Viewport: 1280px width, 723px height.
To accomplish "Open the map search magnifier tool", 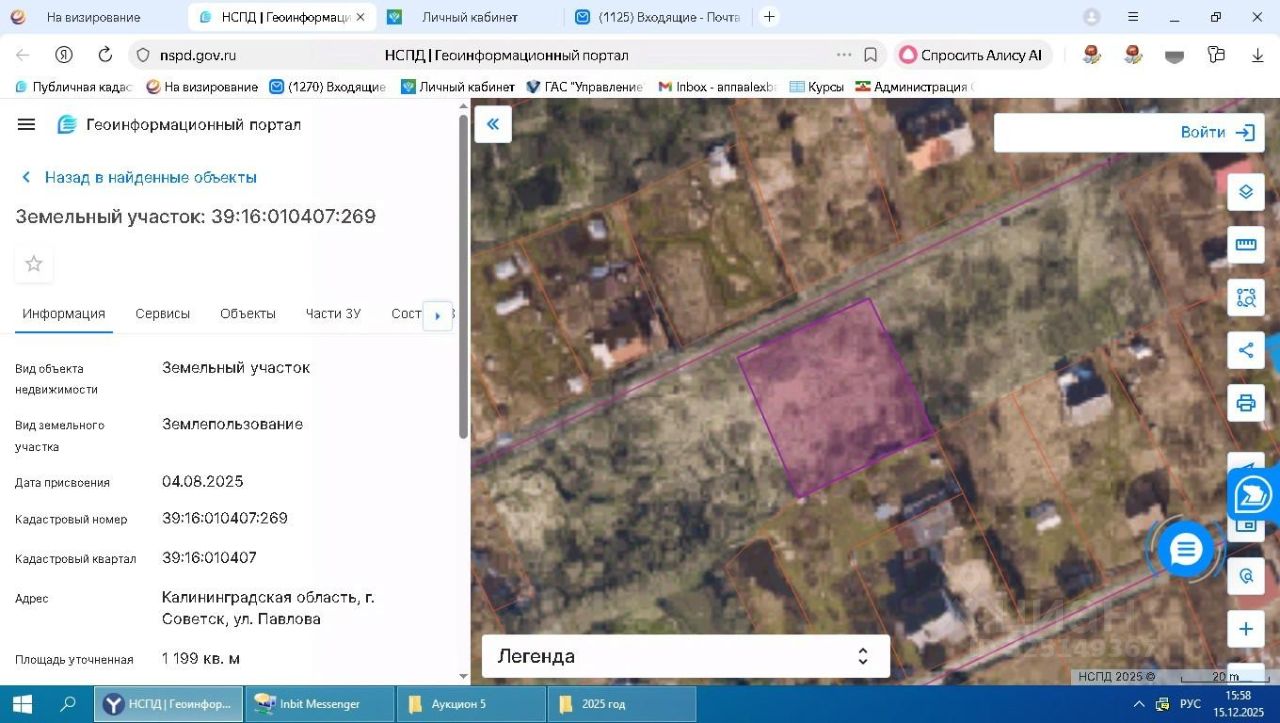I will click(1246, 576).
